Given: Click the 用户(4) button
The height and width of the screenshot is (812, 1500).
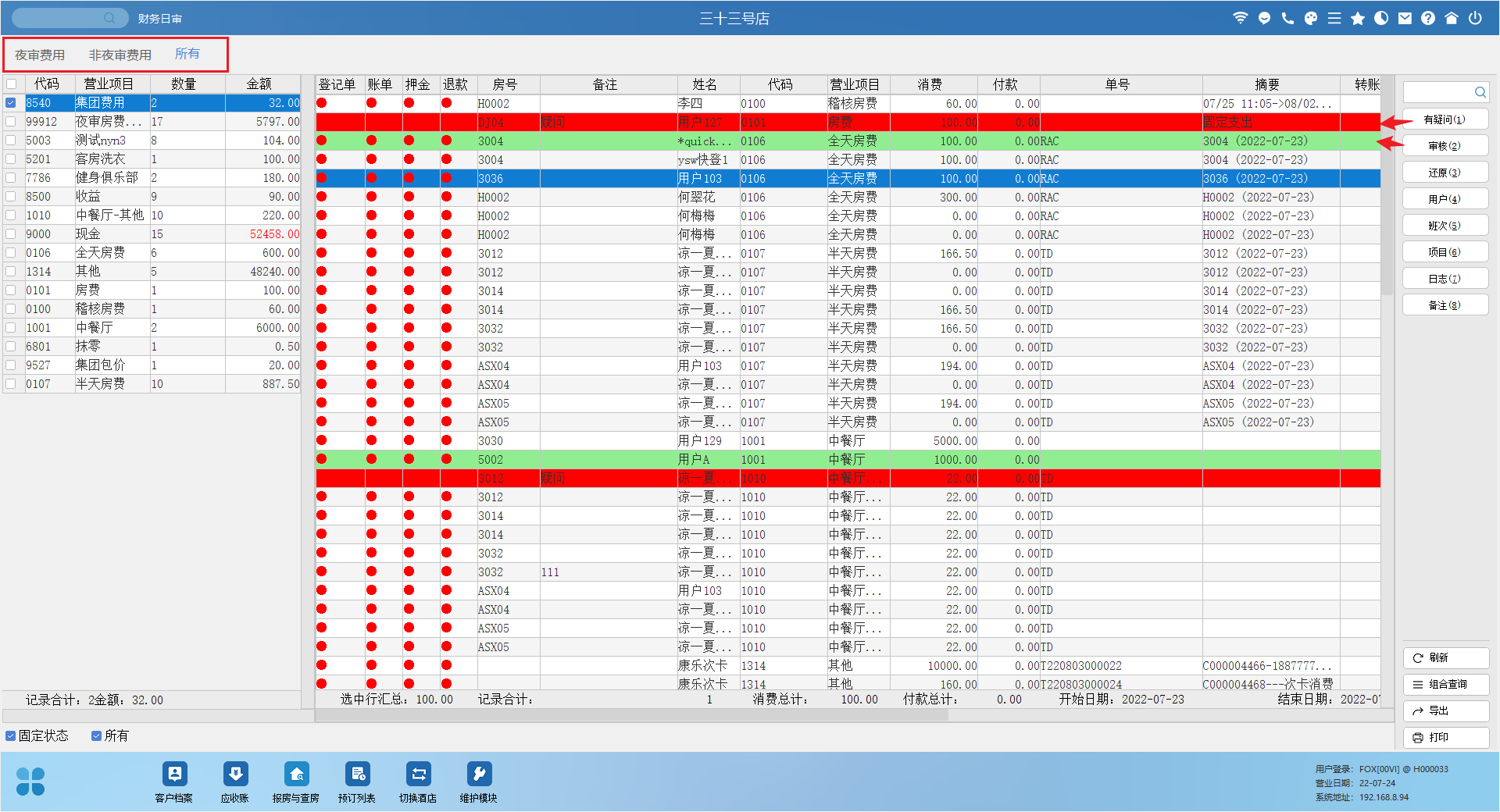Looking at the screenshot, I should pyautogui.click(x=1445, y=199).
